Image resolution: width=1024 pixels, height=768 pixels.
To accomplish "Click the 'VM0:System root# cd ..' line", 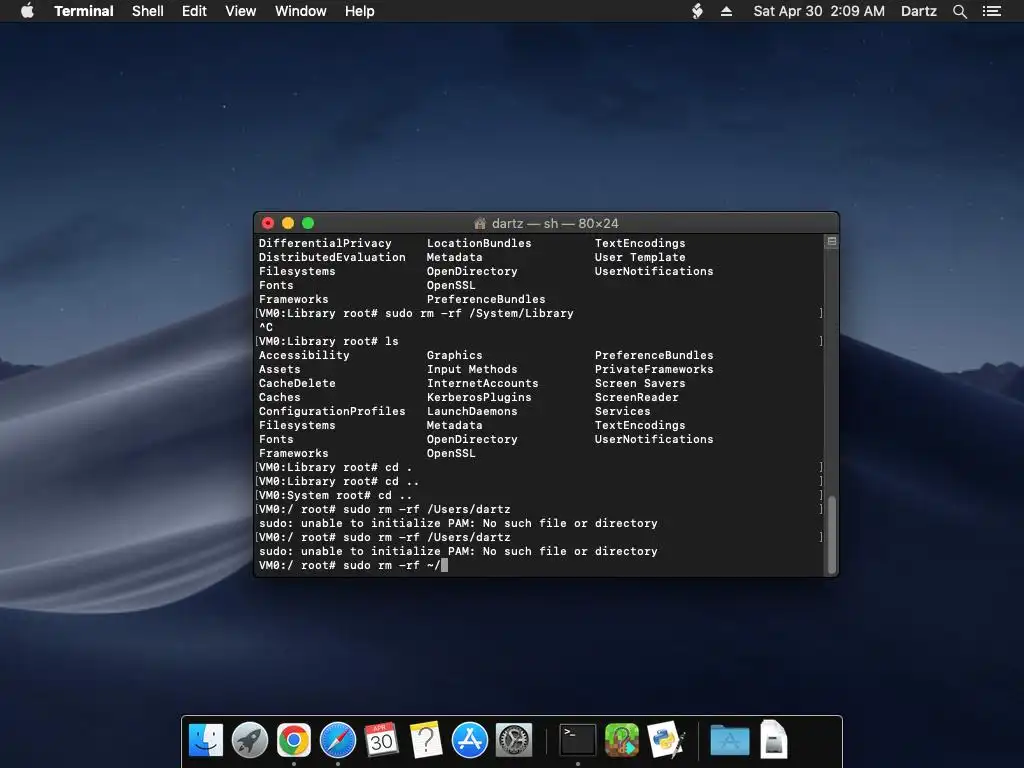I will click(335, 496).
